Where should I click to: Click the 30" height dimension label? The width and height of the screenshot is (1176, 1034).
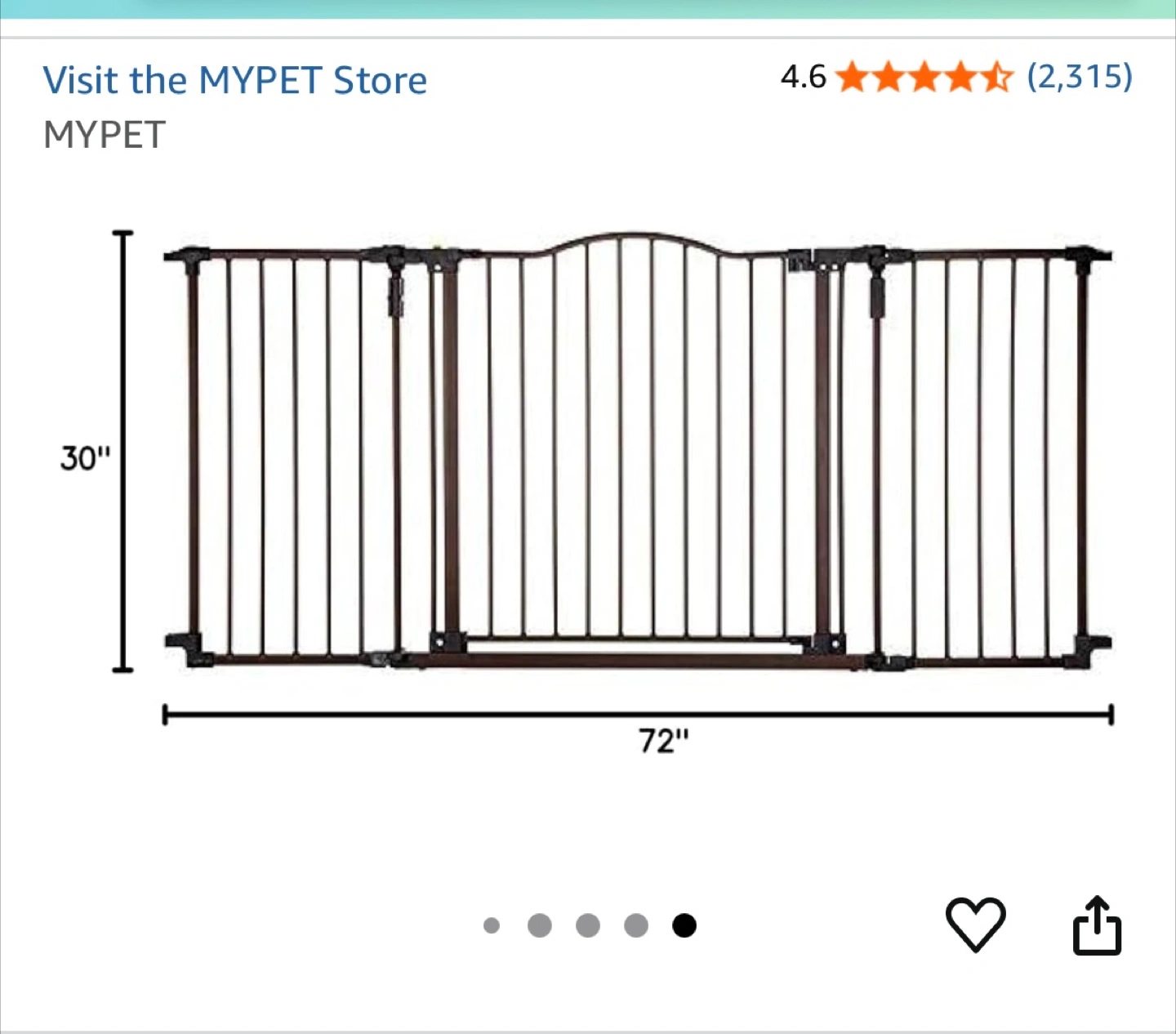[84, 458]
